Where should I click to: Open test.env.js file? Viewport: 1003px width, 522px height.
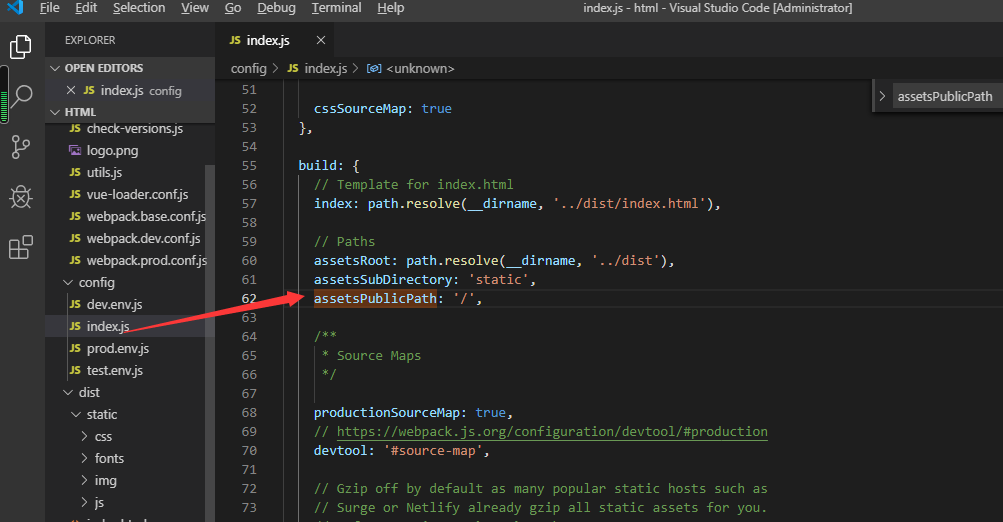click(115, 370)
